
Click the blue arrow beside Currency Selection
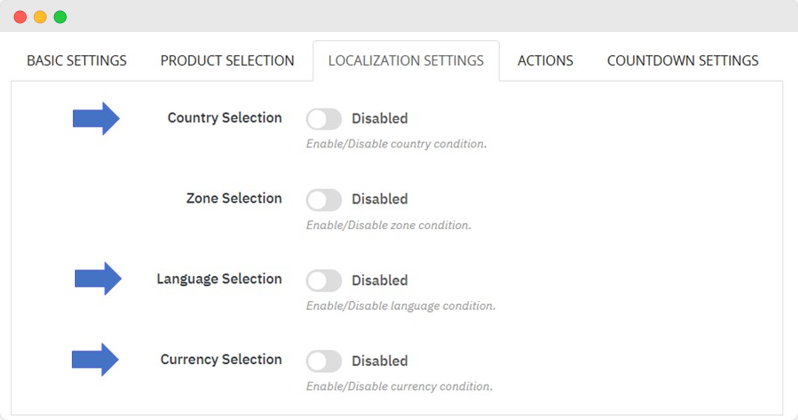(x=95, y=359)
